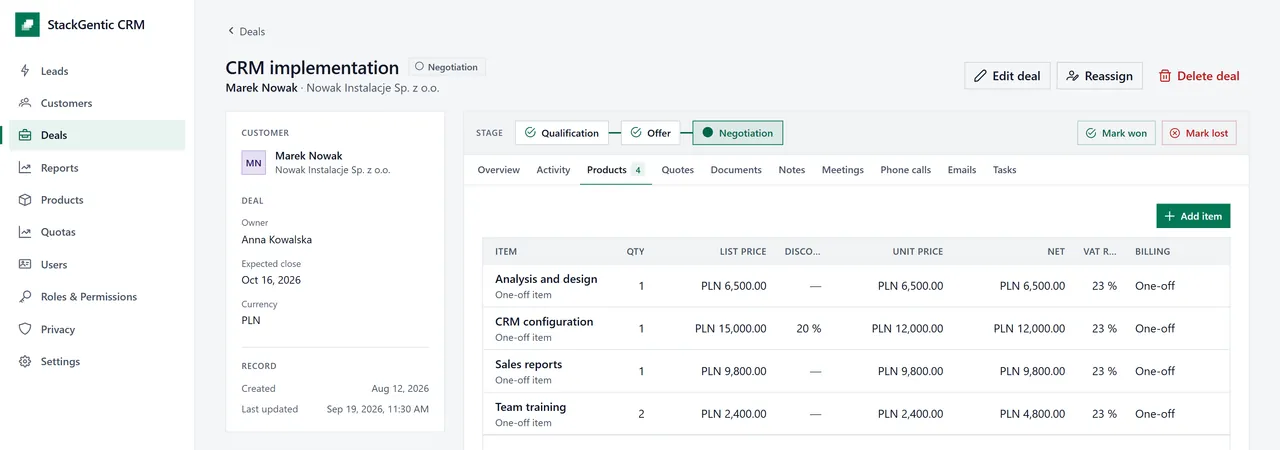Screen dimensions: 1280x450
Task: Click the Delete deal button
Action: point(1198,76)
